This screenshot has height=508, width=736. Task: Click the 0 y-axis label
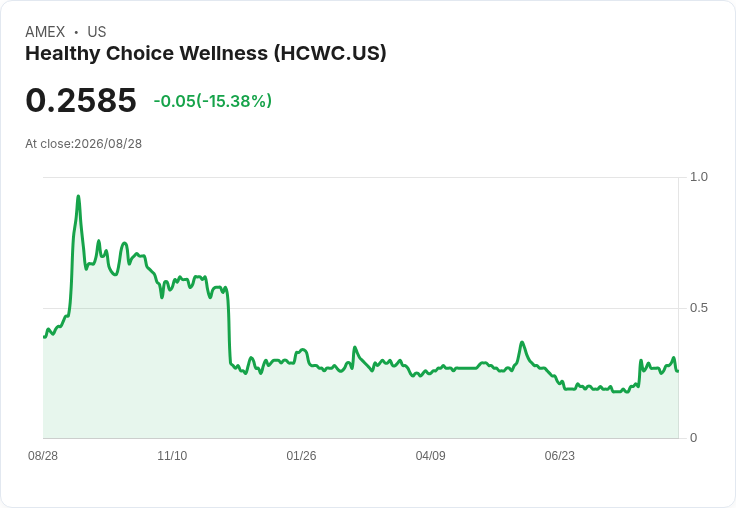point(693,438)
